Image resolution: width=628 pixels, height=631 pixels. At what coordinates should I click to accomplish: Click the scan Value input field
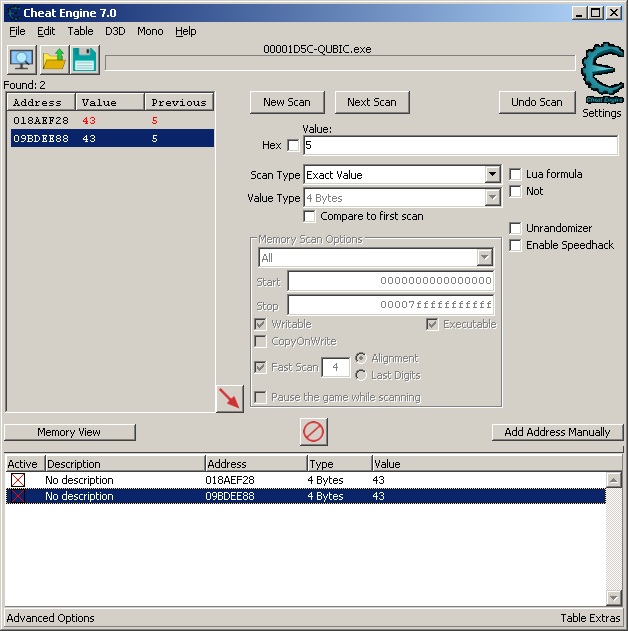tap(460, 146)
